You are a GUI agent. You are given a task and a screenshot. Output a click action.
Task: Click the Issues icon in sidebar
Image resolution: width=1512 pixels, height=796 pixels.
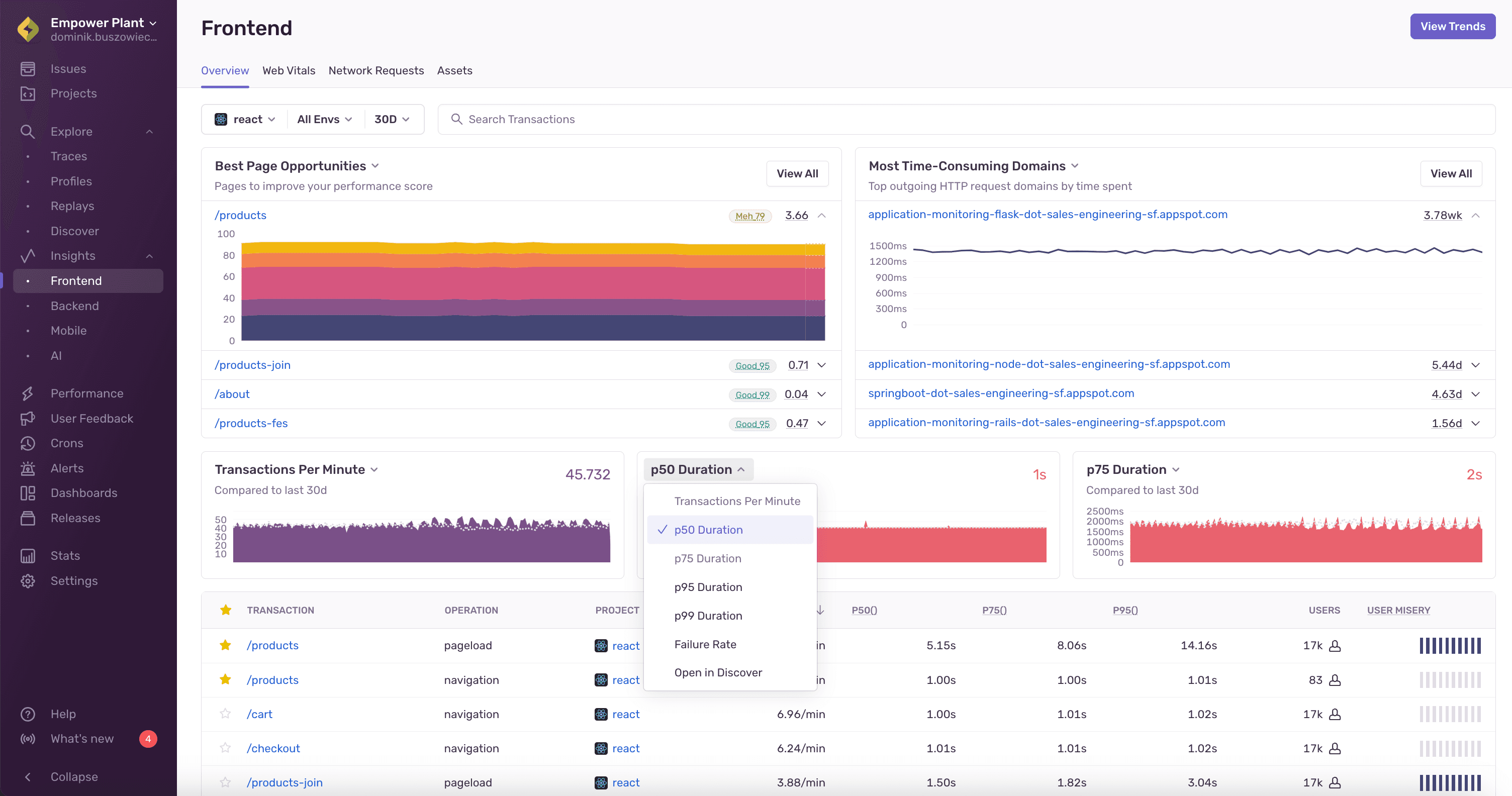pyautogui.click(x=28, y=68)
